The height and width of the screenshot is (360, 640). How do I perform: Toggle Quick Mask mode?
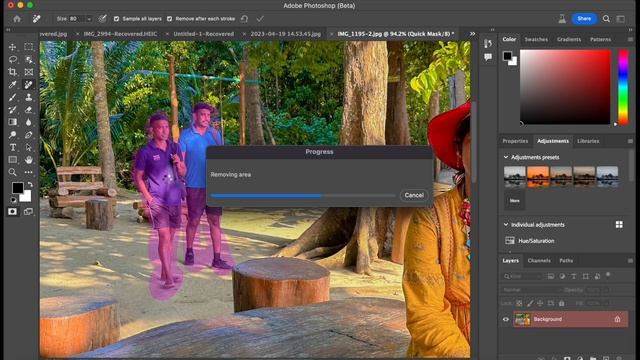tap(13, 211)
